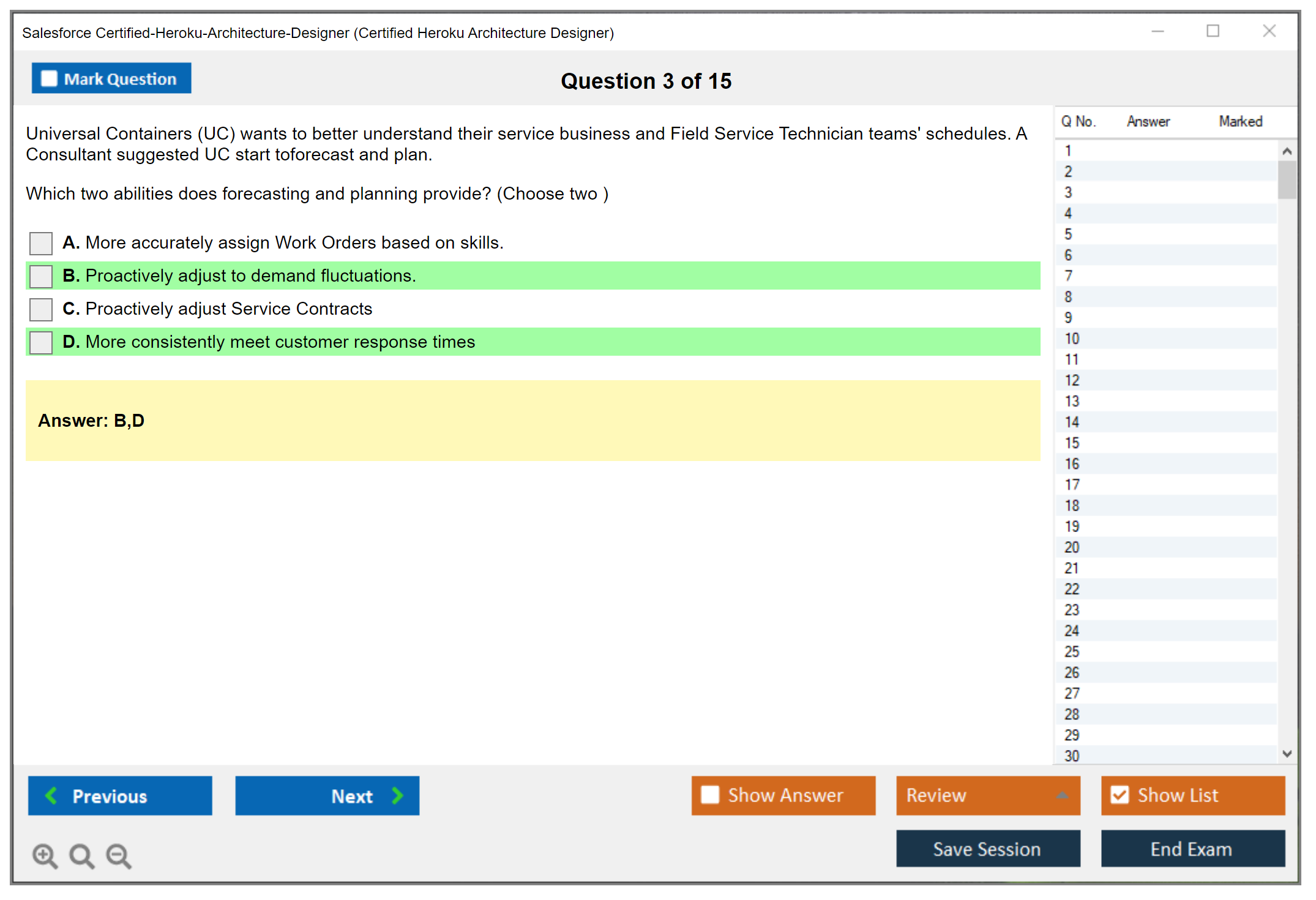Jump to question 10 in list
This screenshot has height=900, width=1316.
[x=1072, y=339]
